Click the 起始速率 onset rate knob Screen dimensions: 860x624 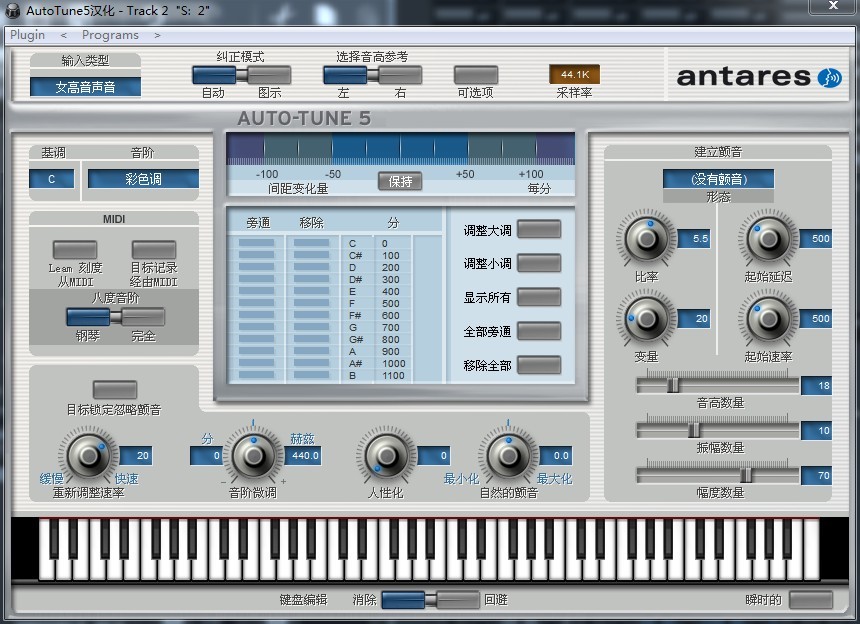pyautogui.click(x=768, y=319)
